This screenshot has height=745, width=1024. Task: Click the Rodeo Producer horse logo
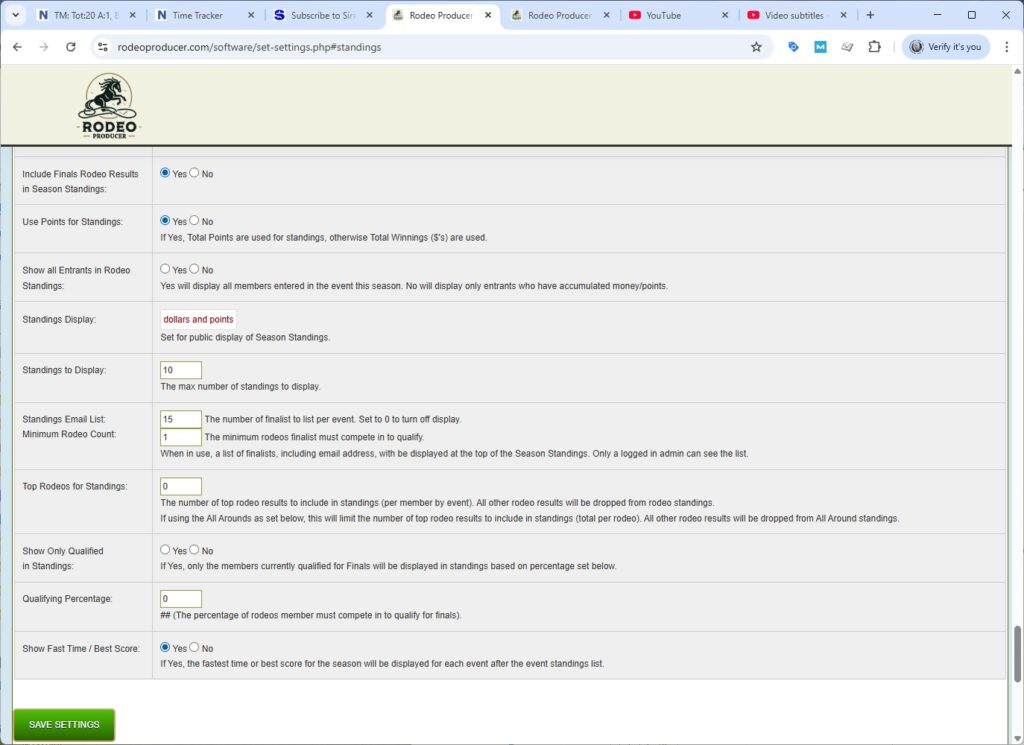108,103
